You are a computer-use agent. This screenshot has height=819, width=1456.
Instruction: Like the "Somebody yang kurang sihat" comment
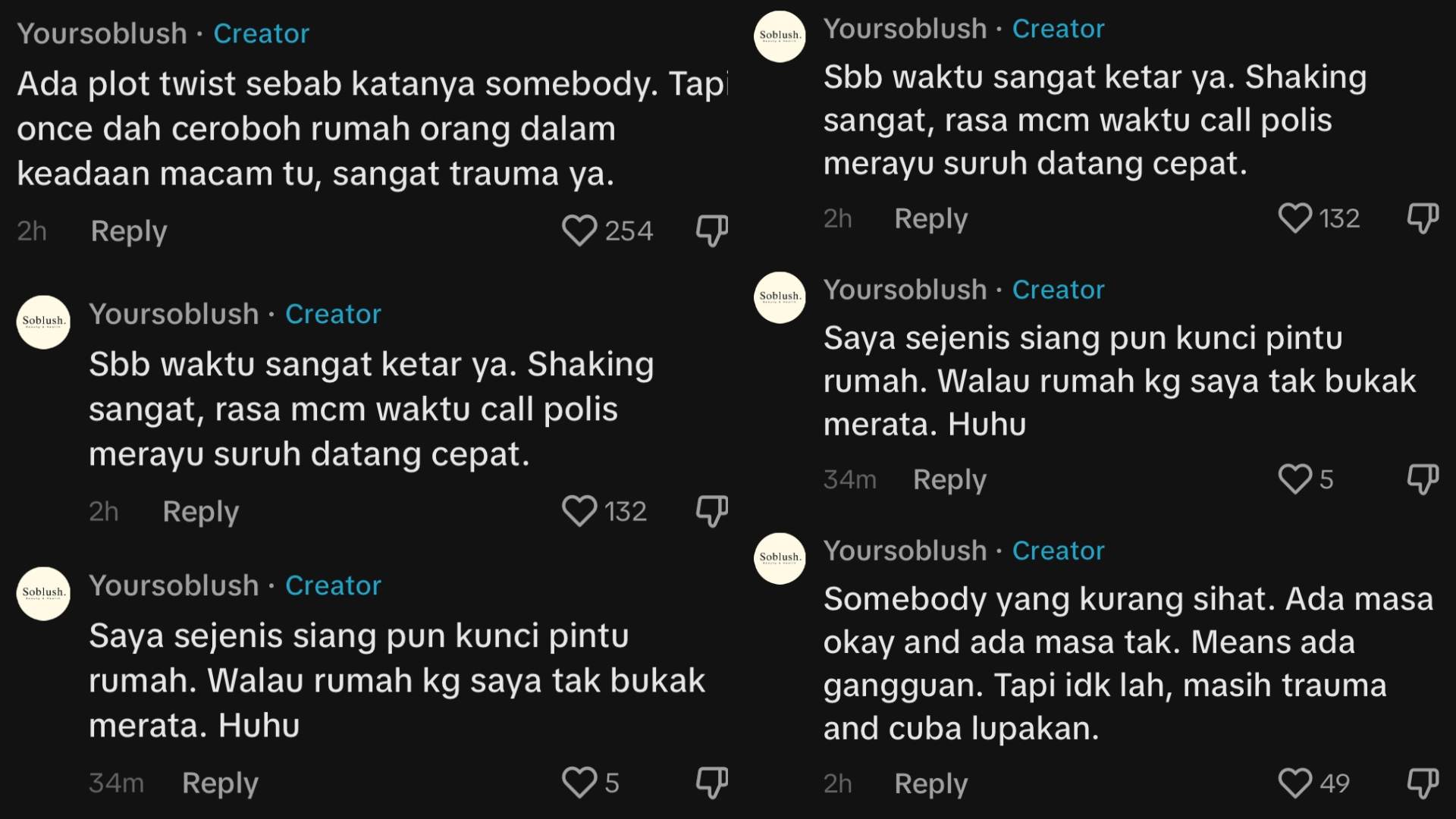[1294, 783]
